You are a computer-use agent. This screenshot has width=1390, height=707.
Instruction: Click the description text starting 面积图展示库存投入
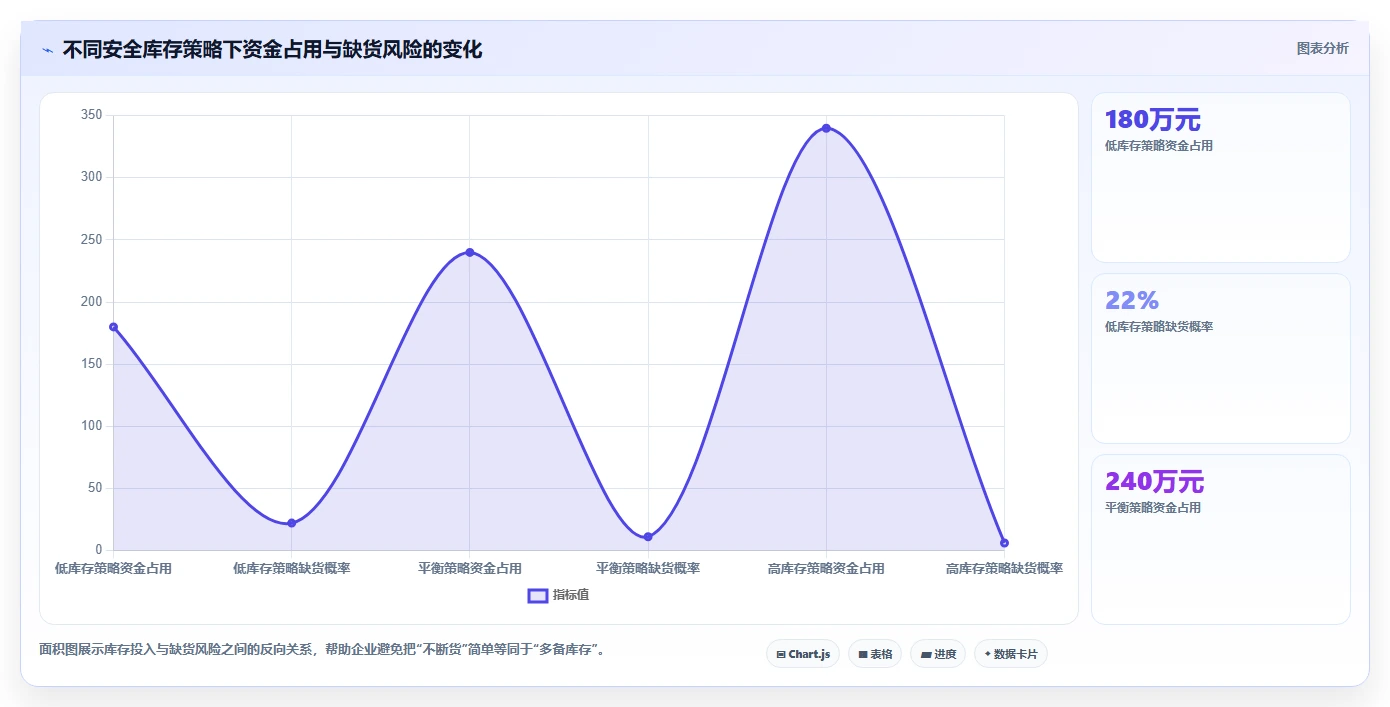tap(322, 649)
